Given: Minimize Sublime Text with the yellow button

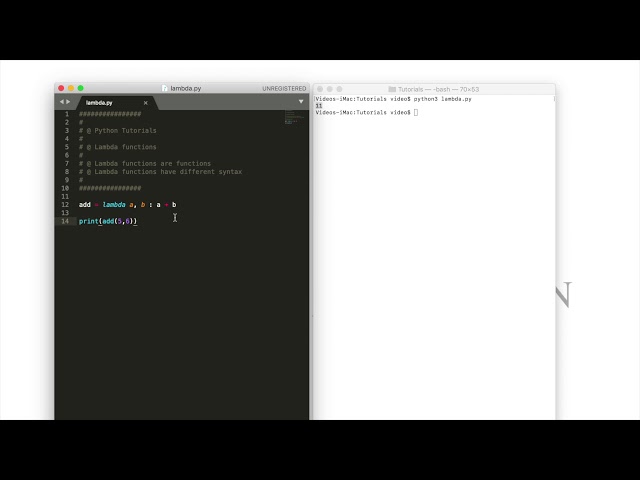Looking at the screenshot, I should tap(71, 88).
